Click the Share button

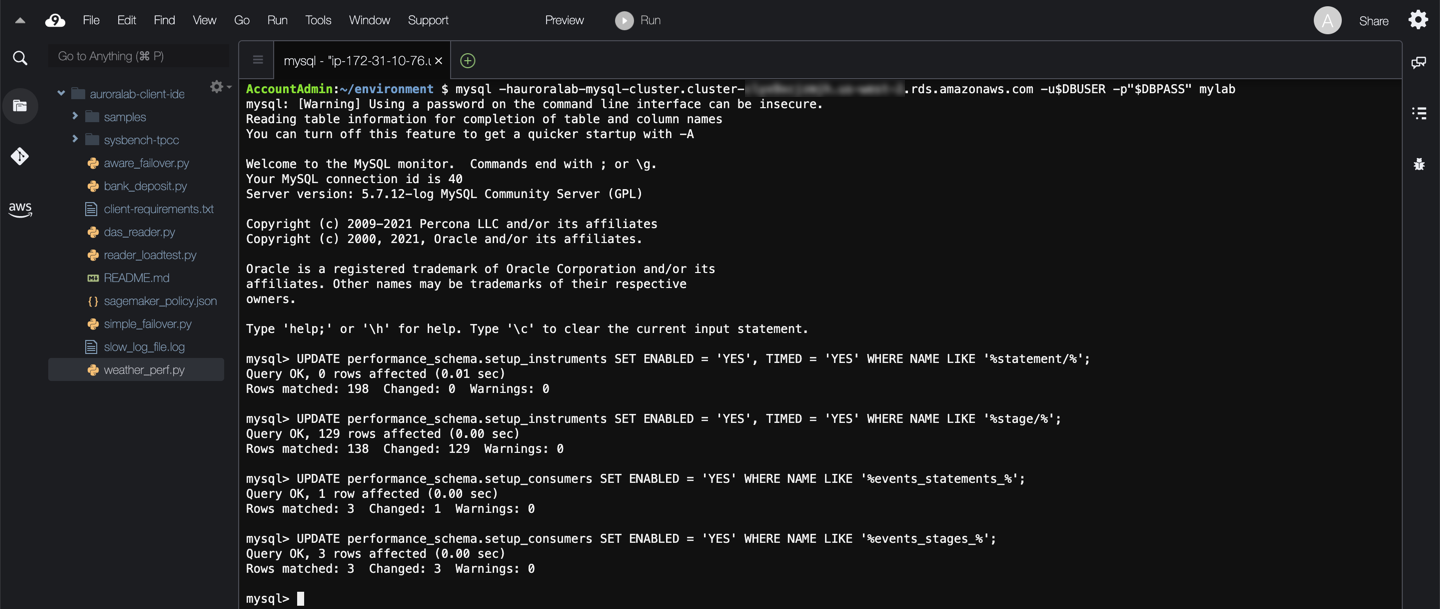pyautogui.click(x=1373, y=21)
